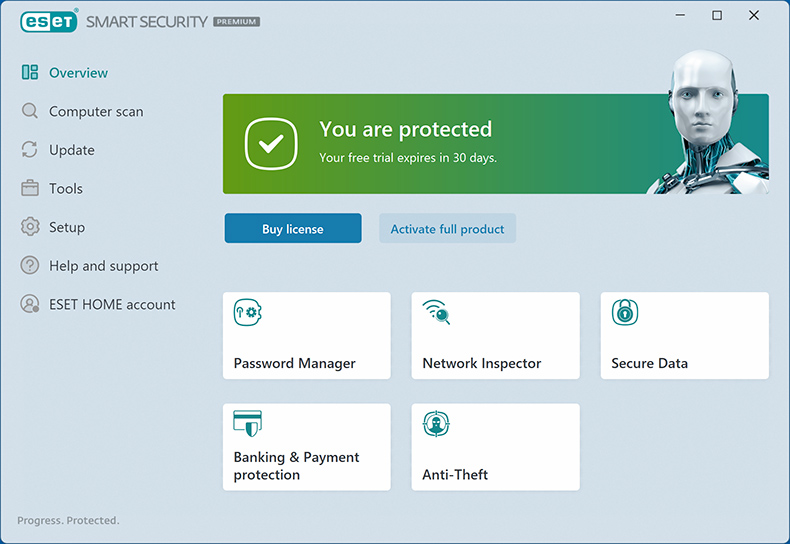This screenshot has height=544, width=790.
Task: Click the Setup gear icon
Action: pyautogui.click(x=30, y=227)
